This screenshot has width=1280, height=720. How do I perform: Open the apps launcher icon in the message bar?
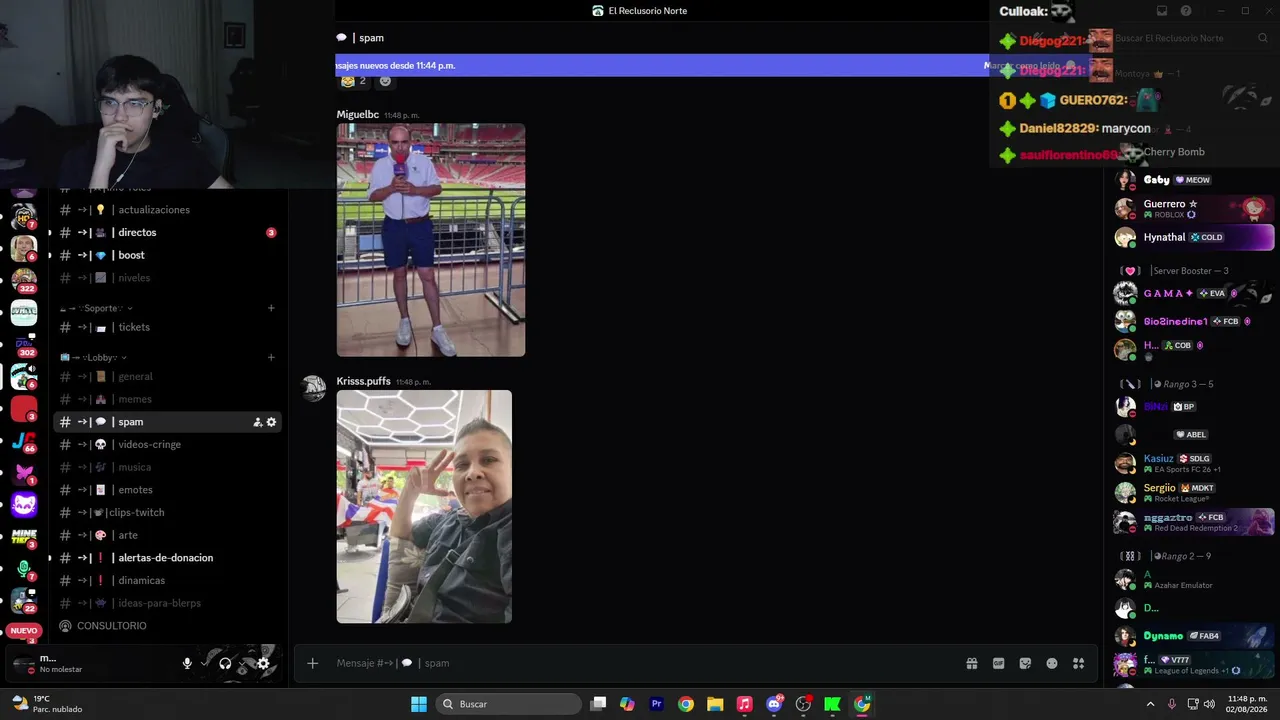click(1079, 663)
